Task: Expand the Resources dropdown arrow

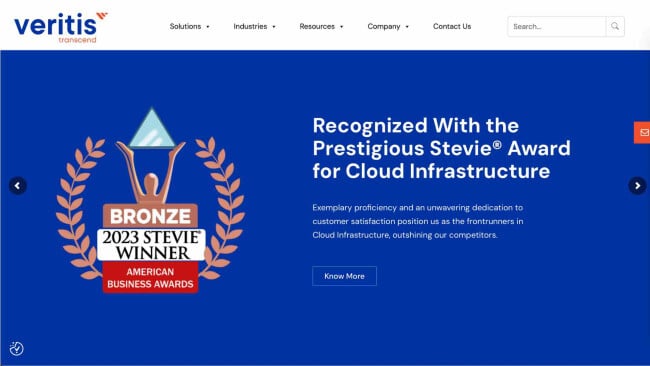Action: tap(342, 27)
